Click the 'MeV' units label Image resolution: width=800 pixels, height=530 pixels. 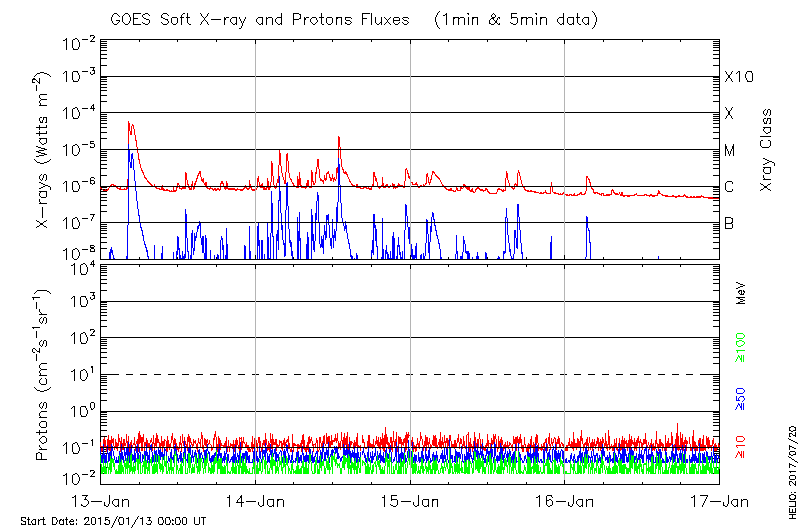pos(742,293)
